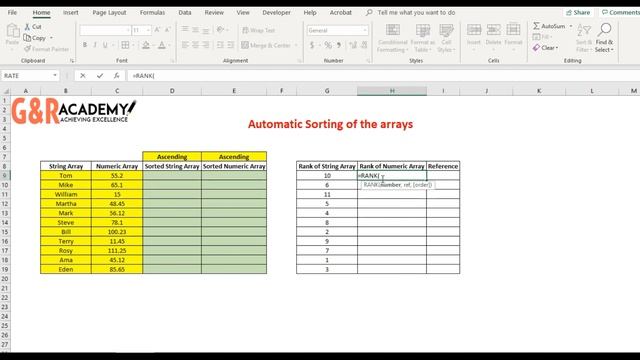Open Font settings dialog launcher
Viewport: 640px width, 360px height.
(172, 61)
